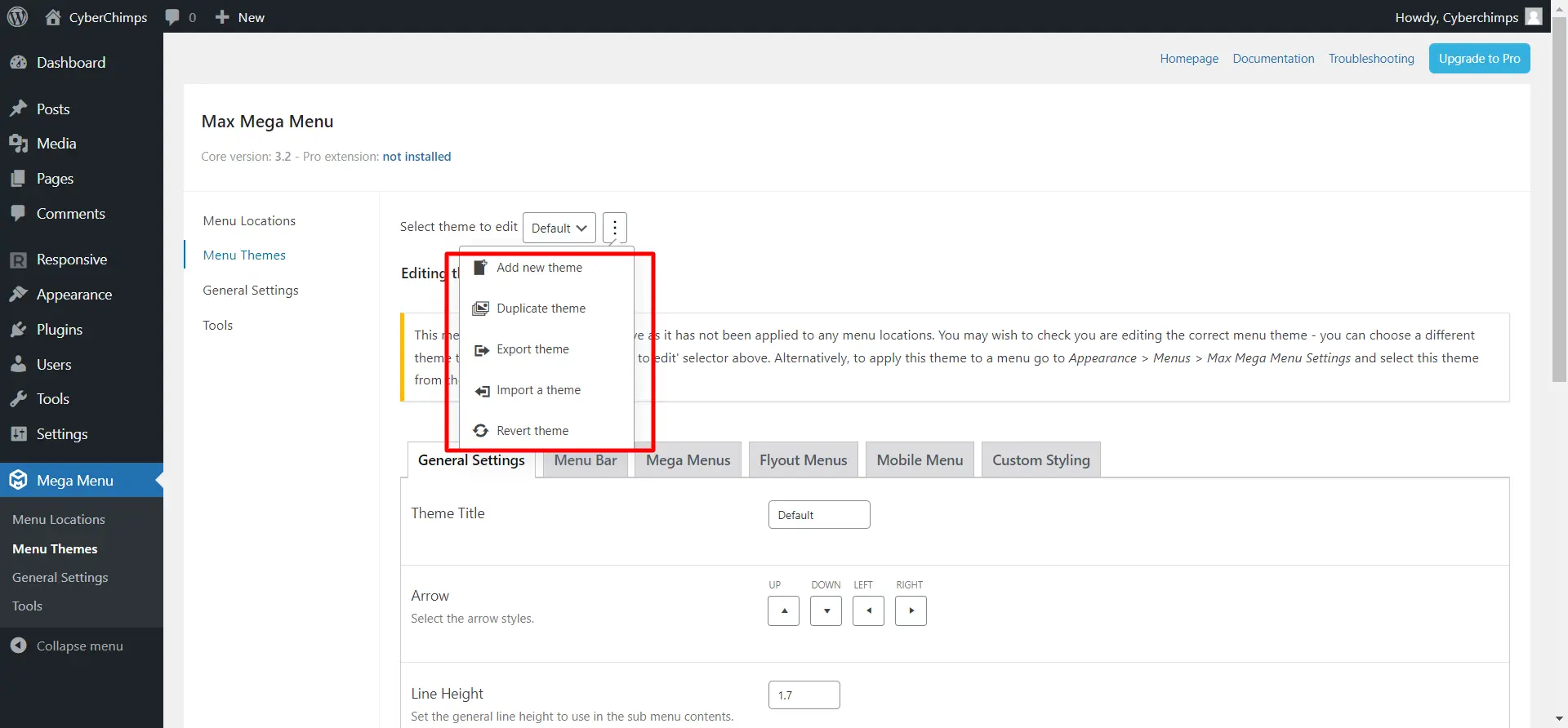Click the Theme Title input field
Screen dimensions: 1568x728
(819, 515)
